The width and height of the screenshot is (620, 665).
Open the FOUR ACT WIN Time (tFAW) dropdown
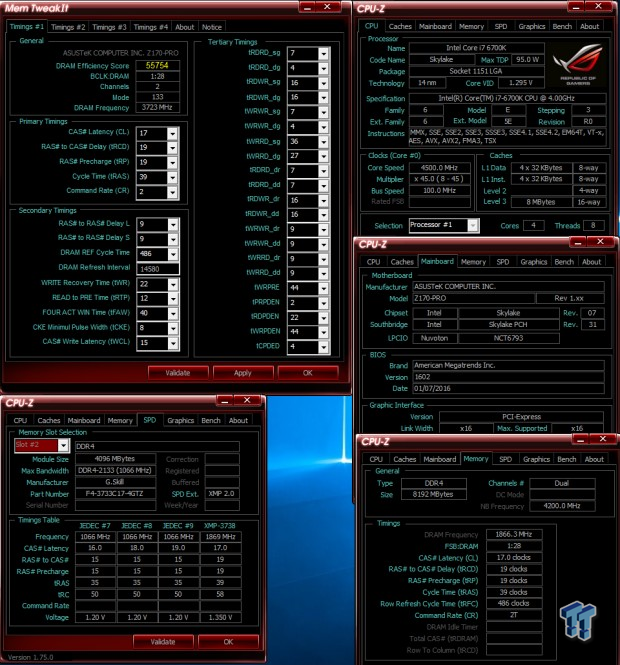coord(173,314)
